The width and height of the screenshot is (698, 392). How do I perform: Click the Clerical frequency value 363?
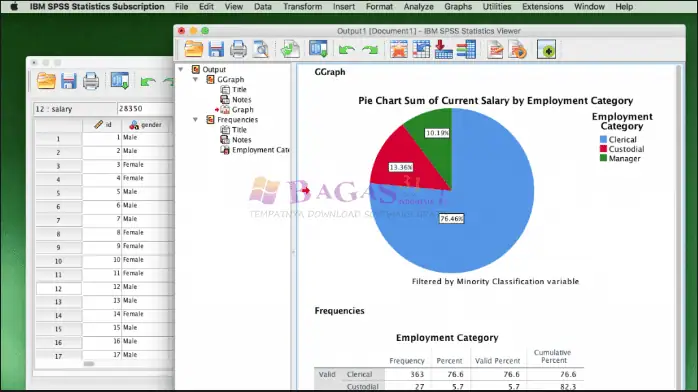[x=417, y=374]
